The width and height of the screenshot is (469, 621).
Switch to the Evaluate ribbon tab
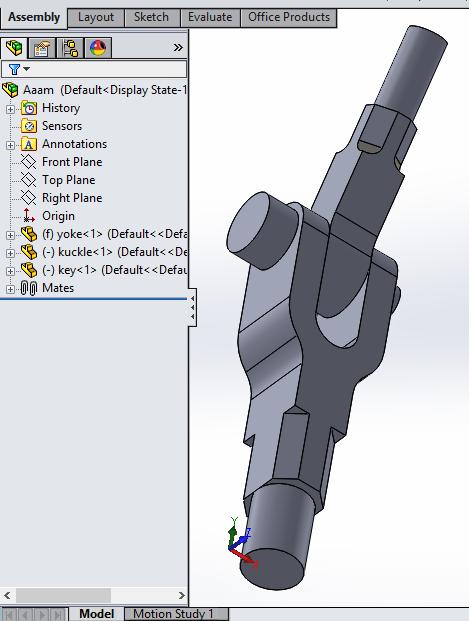point(210,17)
